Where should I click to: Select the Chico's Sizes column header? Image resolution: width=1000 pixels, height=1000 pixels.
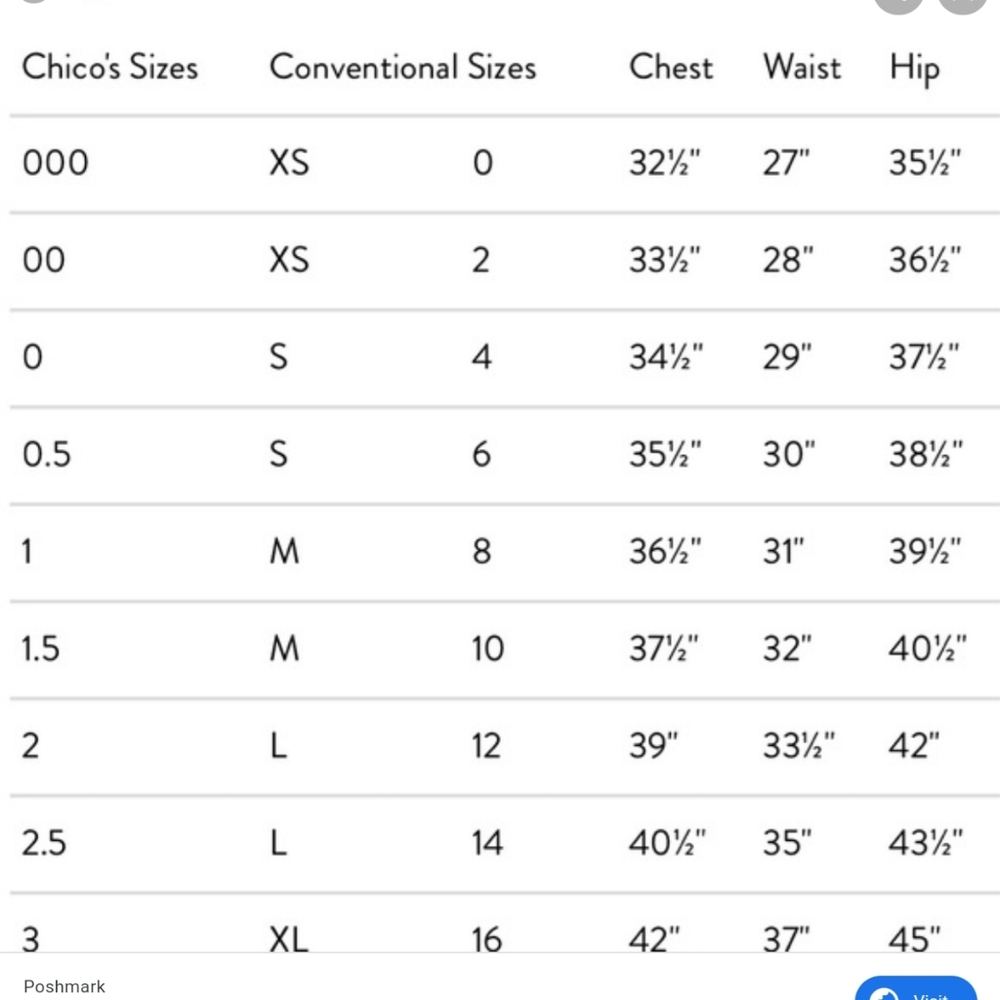coord(110,67)
